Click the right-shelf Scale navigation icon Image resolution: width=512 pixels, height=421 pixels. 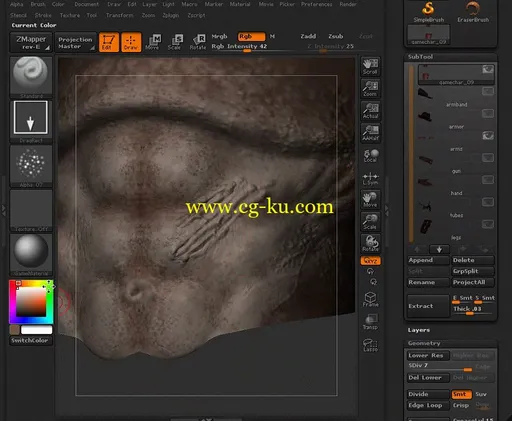tap(370, 221)
